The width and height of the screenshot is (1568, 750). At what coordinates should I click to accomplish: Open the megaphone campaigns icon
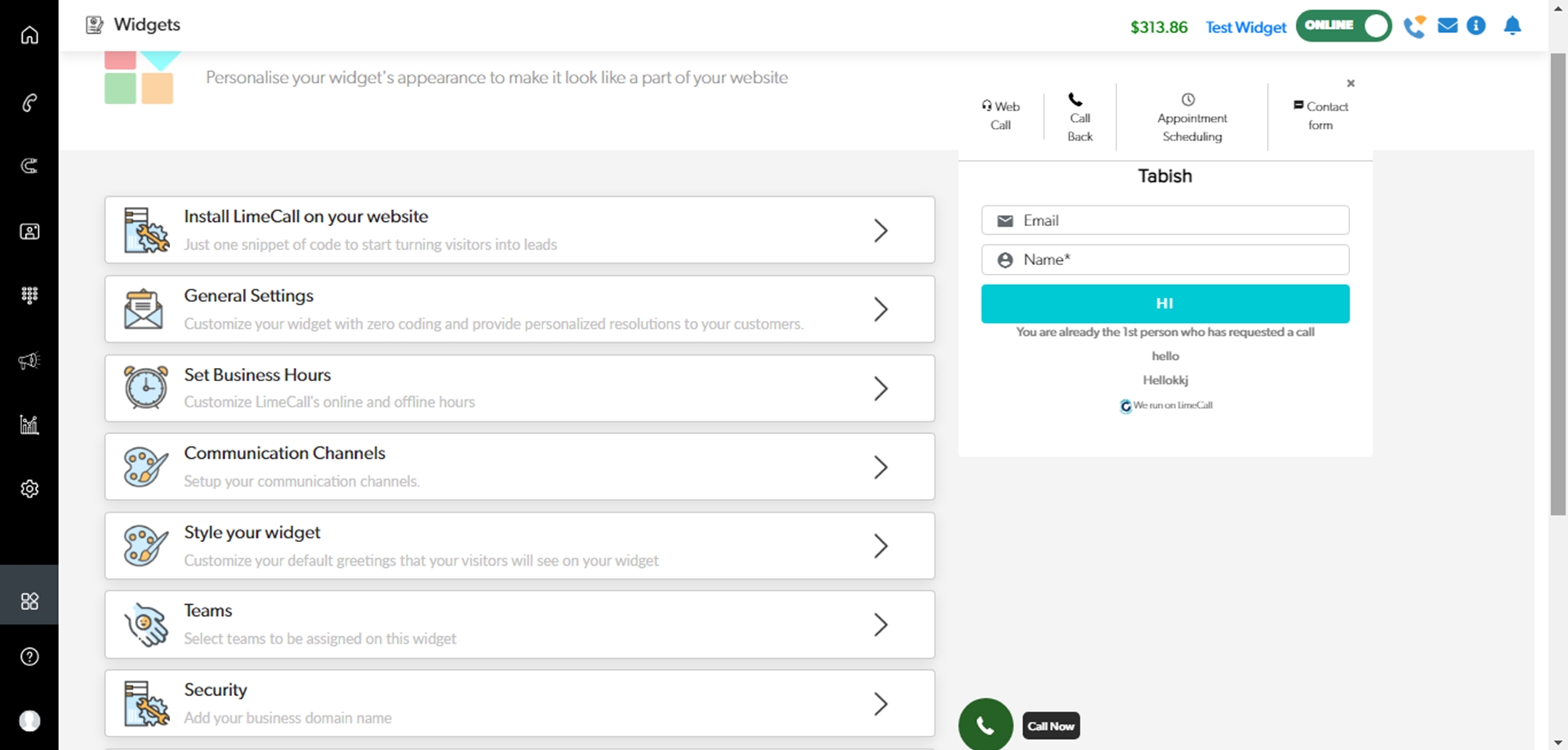[29, 361]
